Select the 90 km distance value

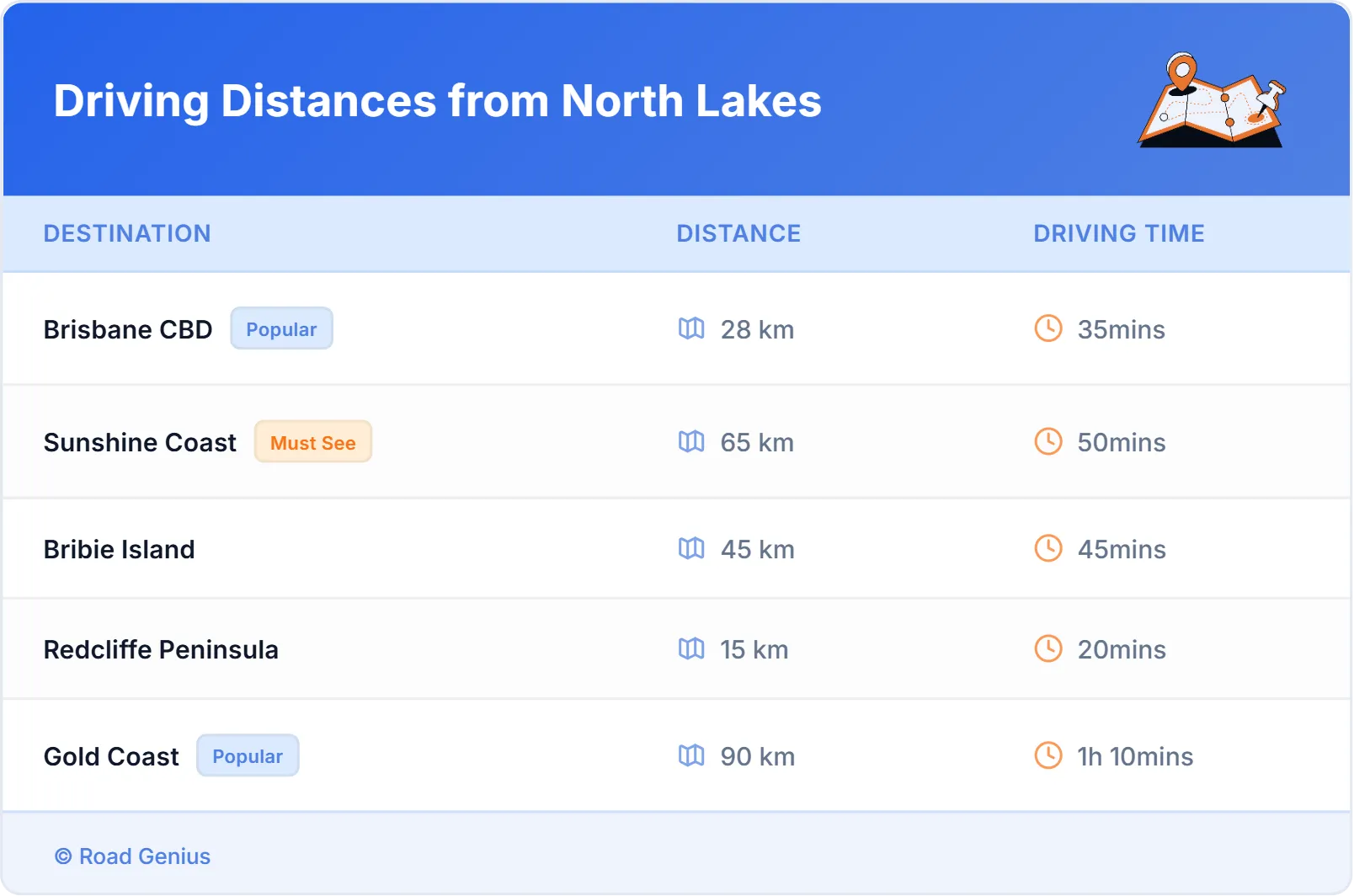757,756
